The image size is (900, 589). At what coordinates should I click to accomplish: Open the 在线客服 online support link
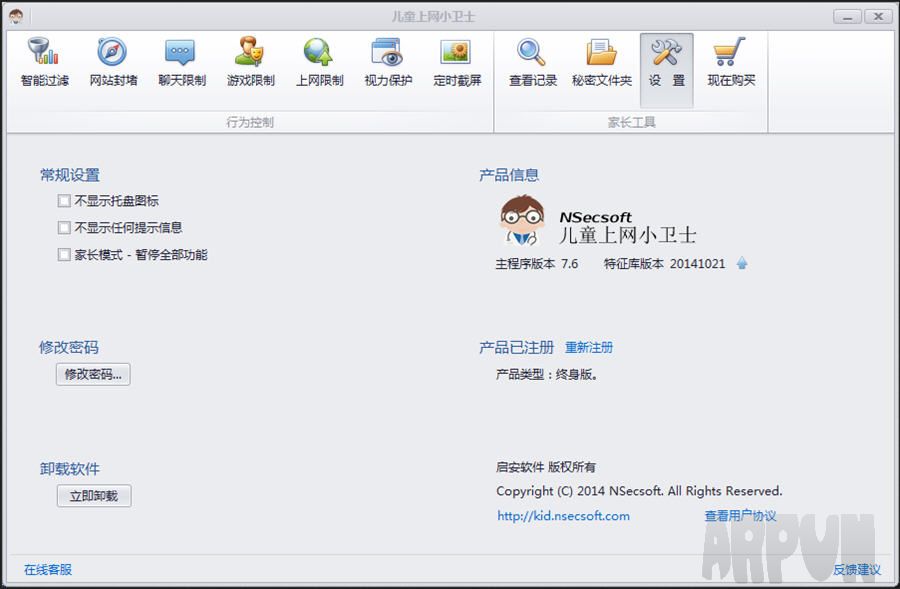pyautogui.click(x=48, y=570)
